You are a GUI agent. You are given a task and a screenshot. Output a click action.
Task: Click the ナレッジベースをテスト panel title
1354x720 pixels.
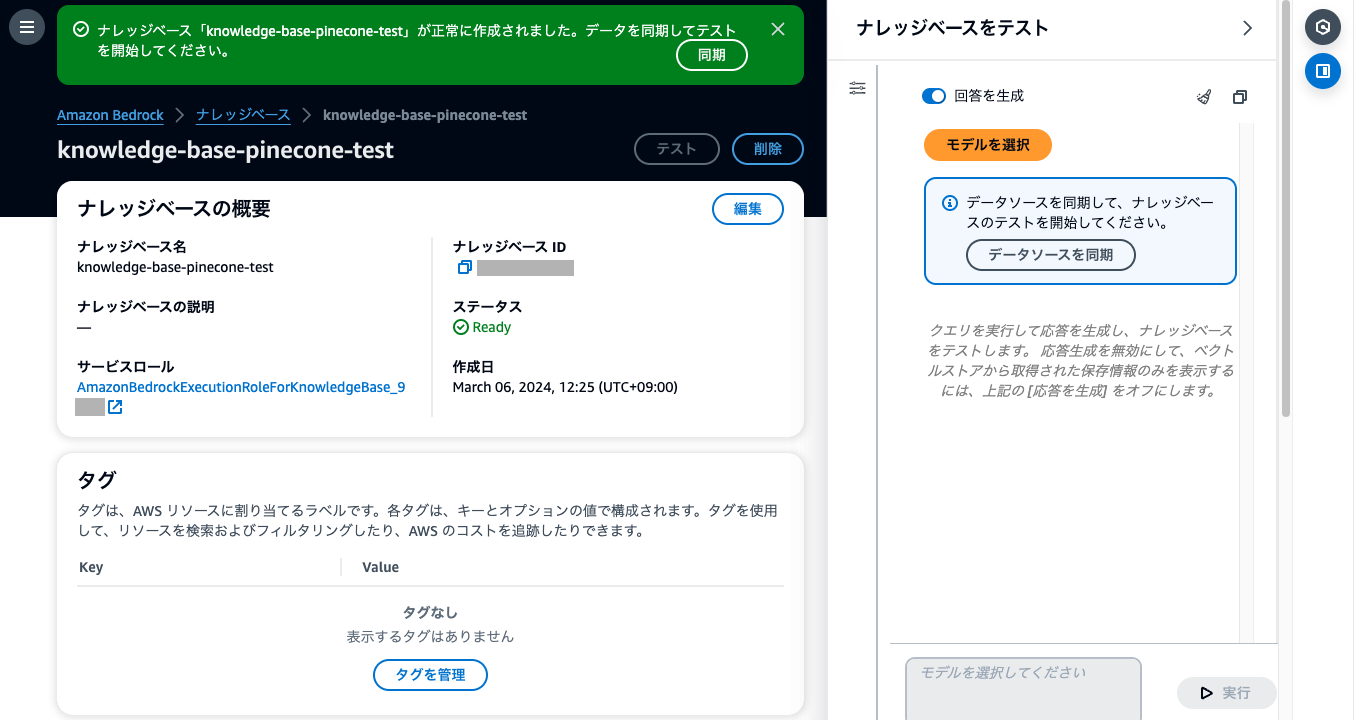click(x=952, y=28)
